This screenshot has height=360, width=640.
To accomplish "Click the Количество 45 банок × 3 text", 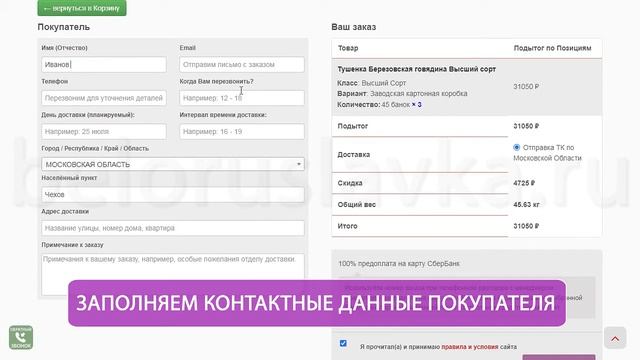I will [x=379, y=104].
